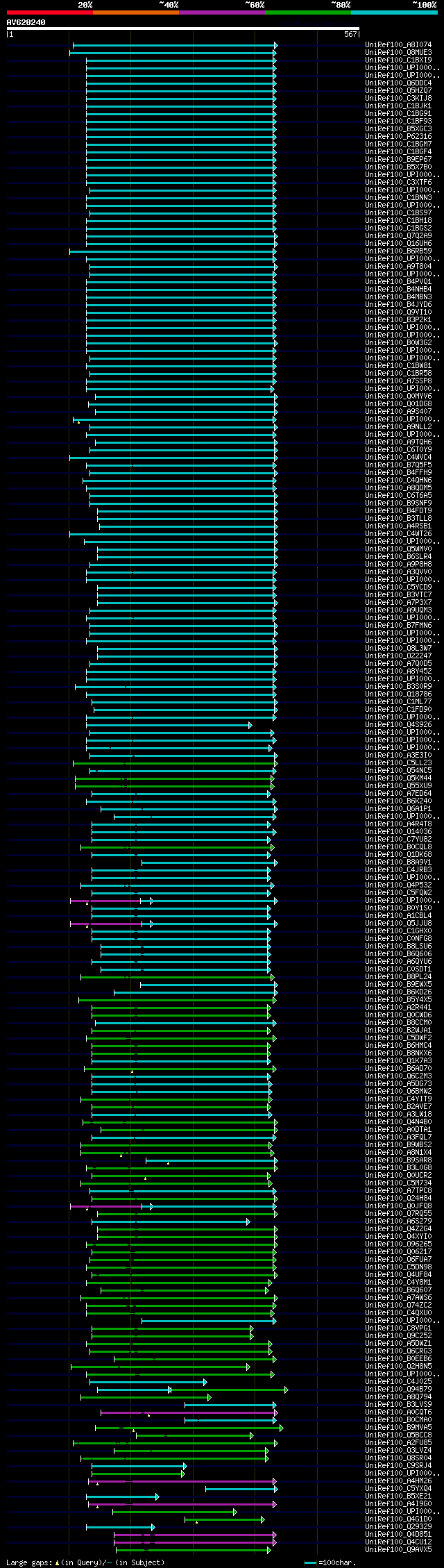The height and width of the screenshot is (1568, 444).
Task: Select hit UniRef100_B8A9V1
Action: (x=398, y=862)
